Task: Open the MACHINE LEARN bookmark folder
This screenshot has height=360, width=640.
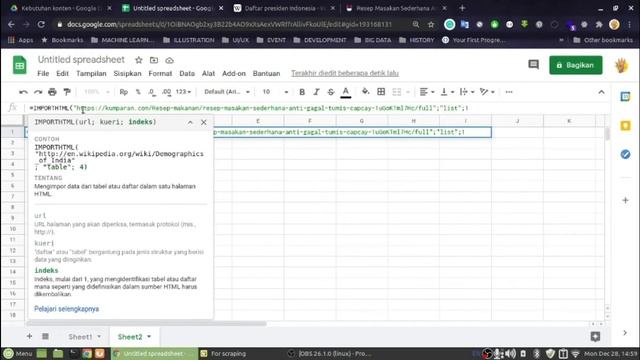Action: 122,40
